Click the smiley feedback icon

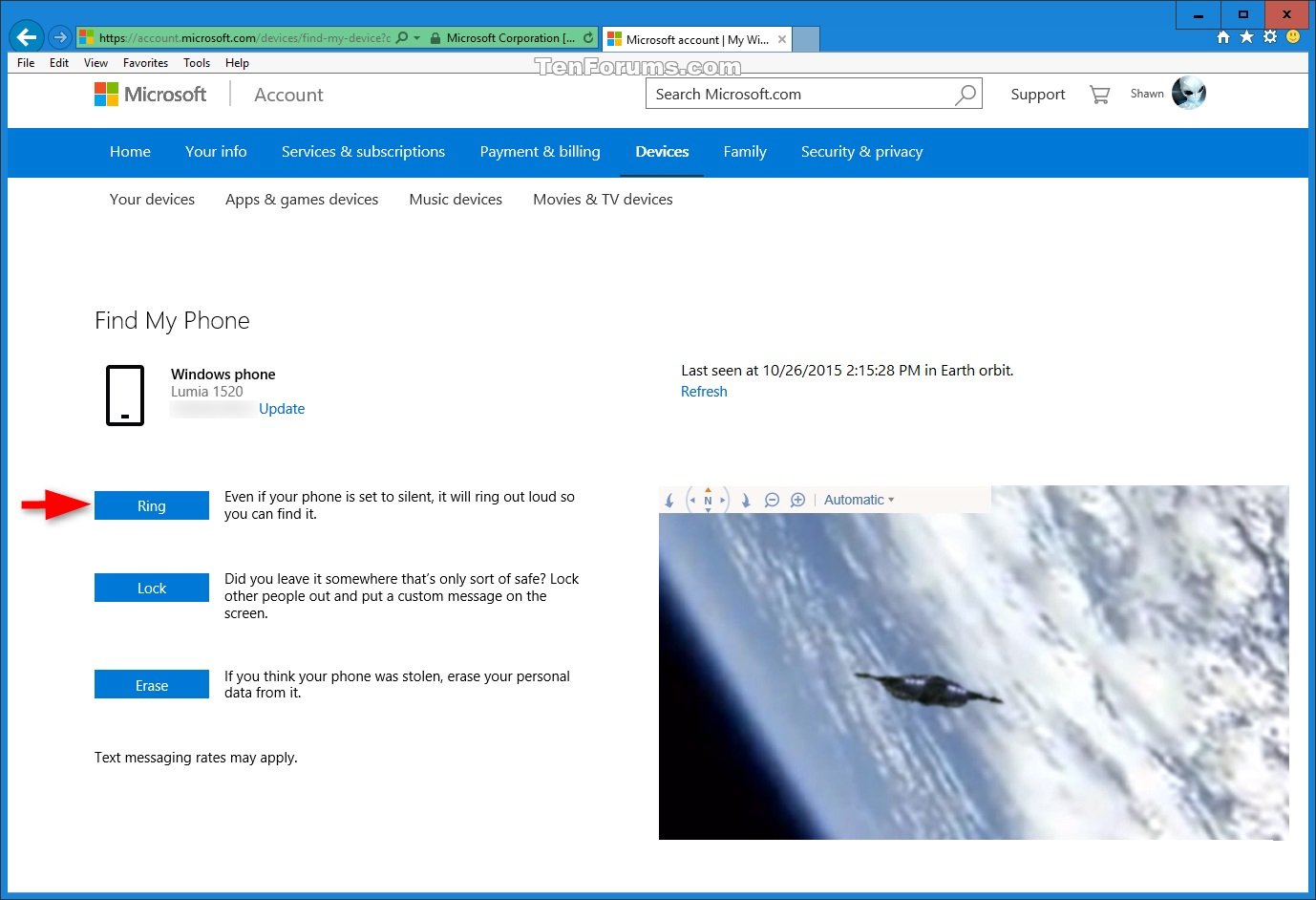click(x=1293, y=37)
